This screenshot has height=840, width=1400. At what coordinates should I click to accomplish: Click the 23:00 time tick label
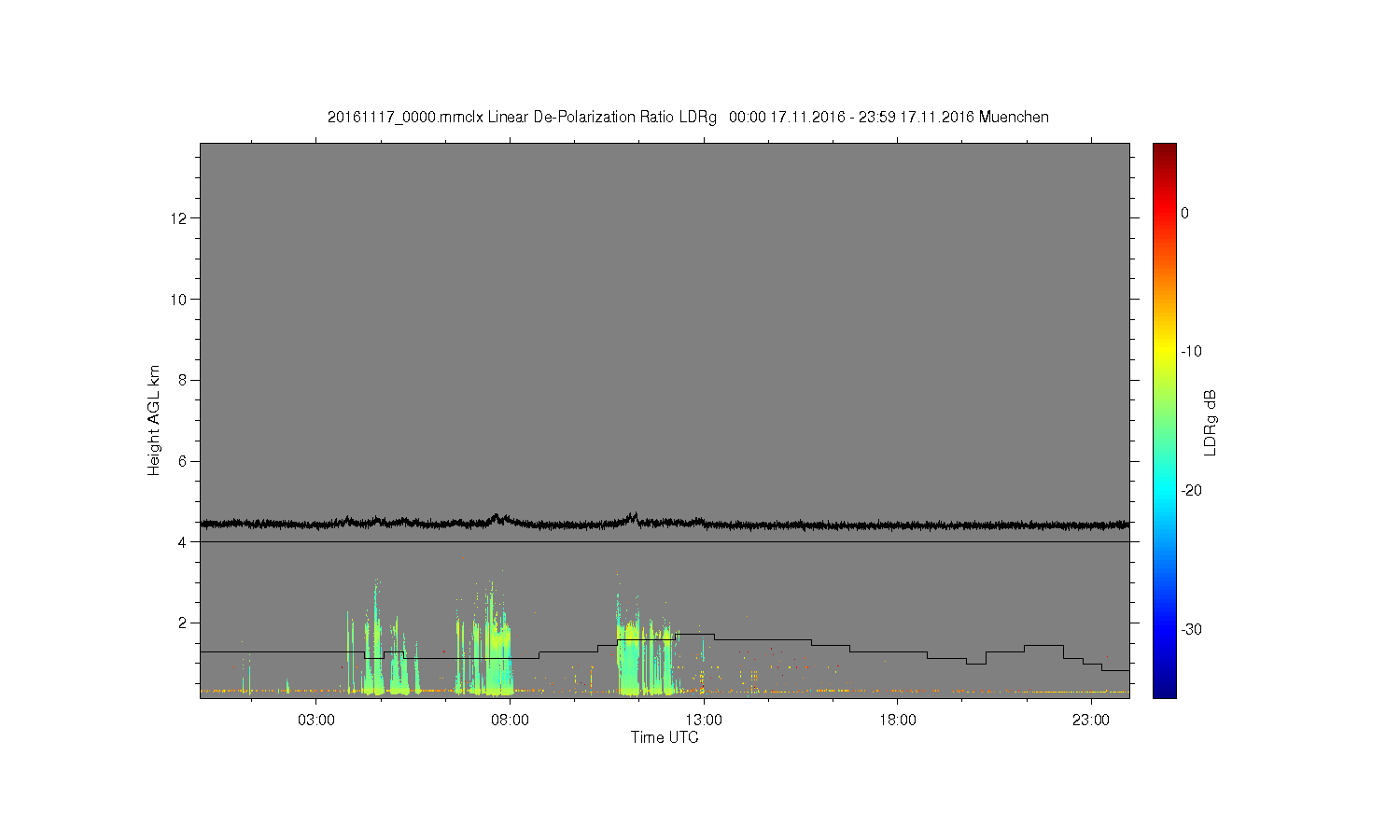point(1091,721)
